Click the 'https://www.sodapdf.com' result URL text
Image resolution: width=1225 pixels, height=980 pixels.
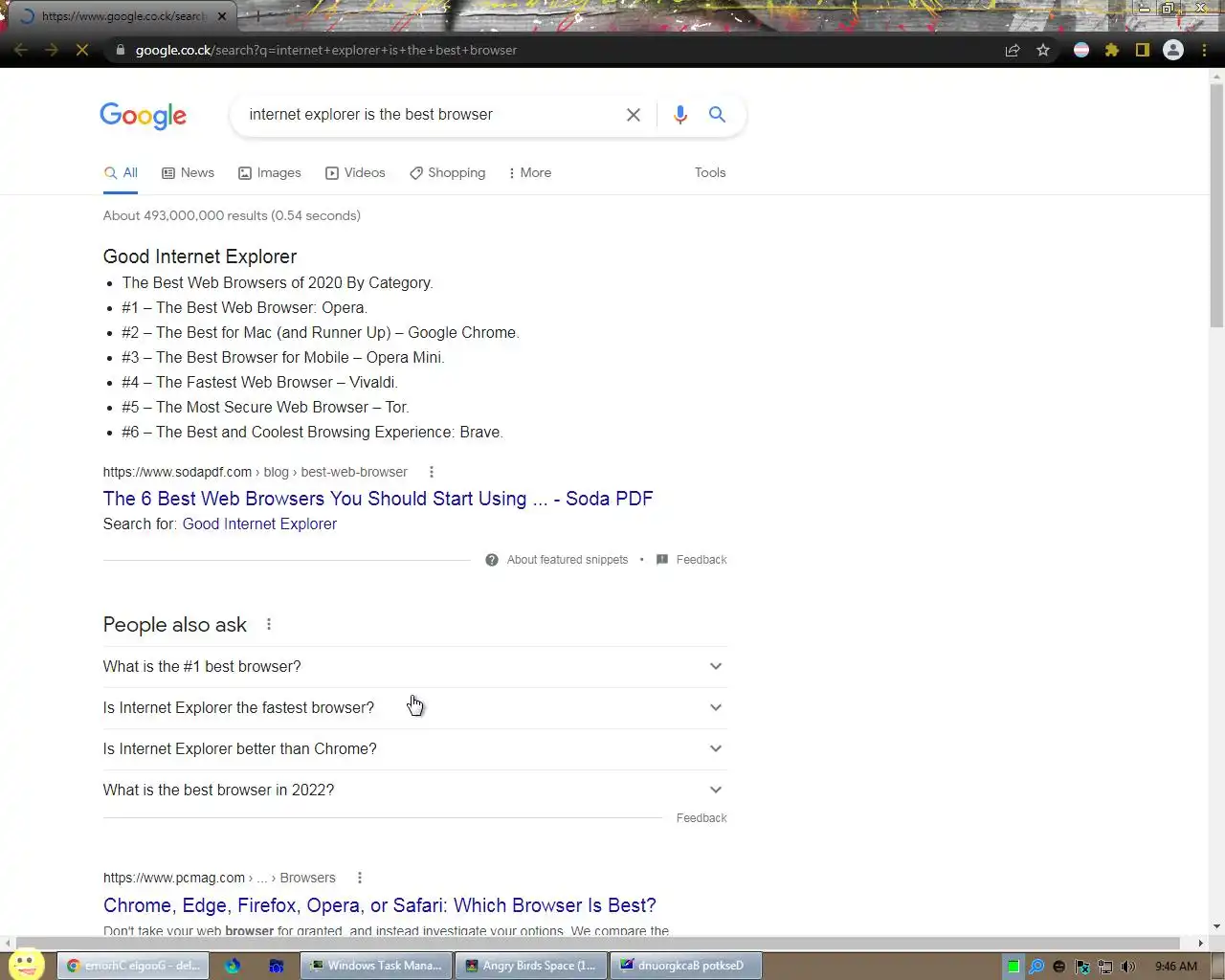pyautogui.click(x=177, y=472)
